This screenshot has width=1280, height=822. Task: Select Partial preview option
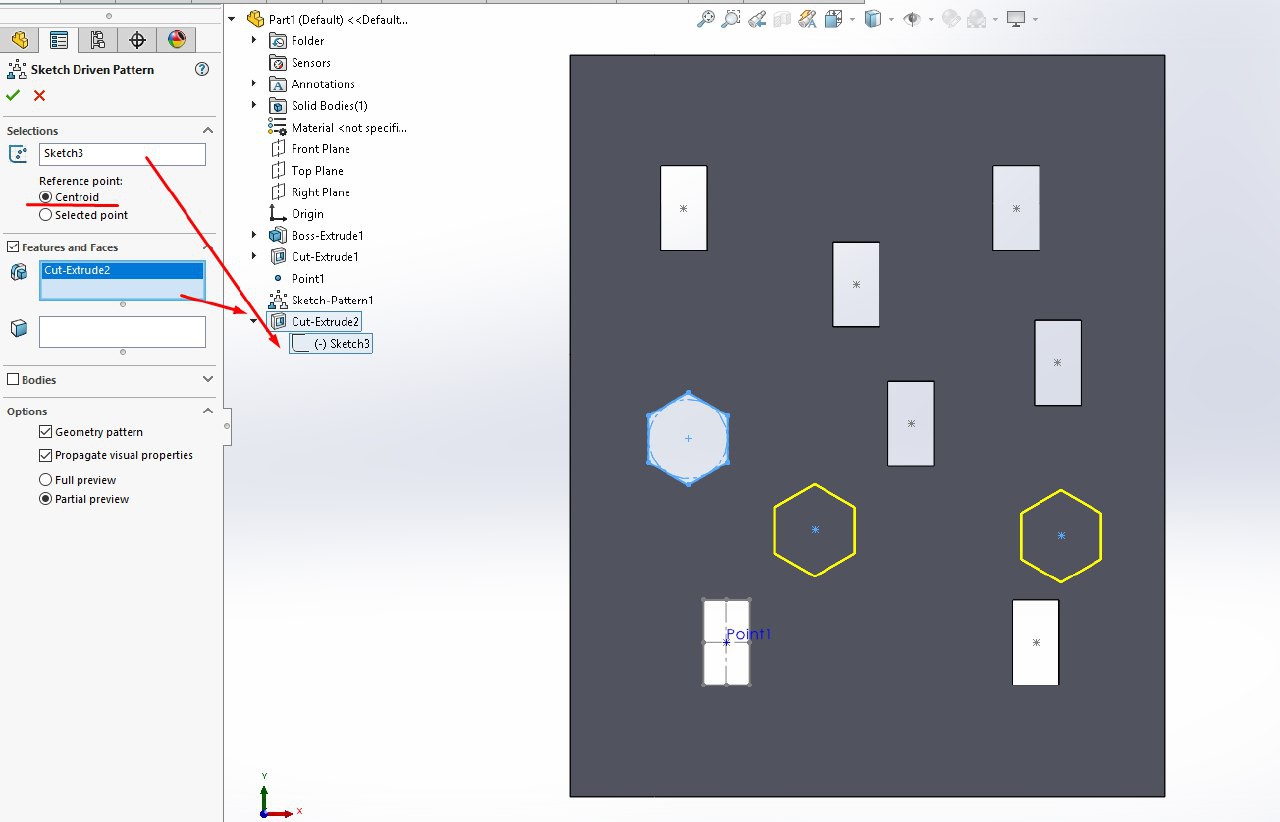45,499
